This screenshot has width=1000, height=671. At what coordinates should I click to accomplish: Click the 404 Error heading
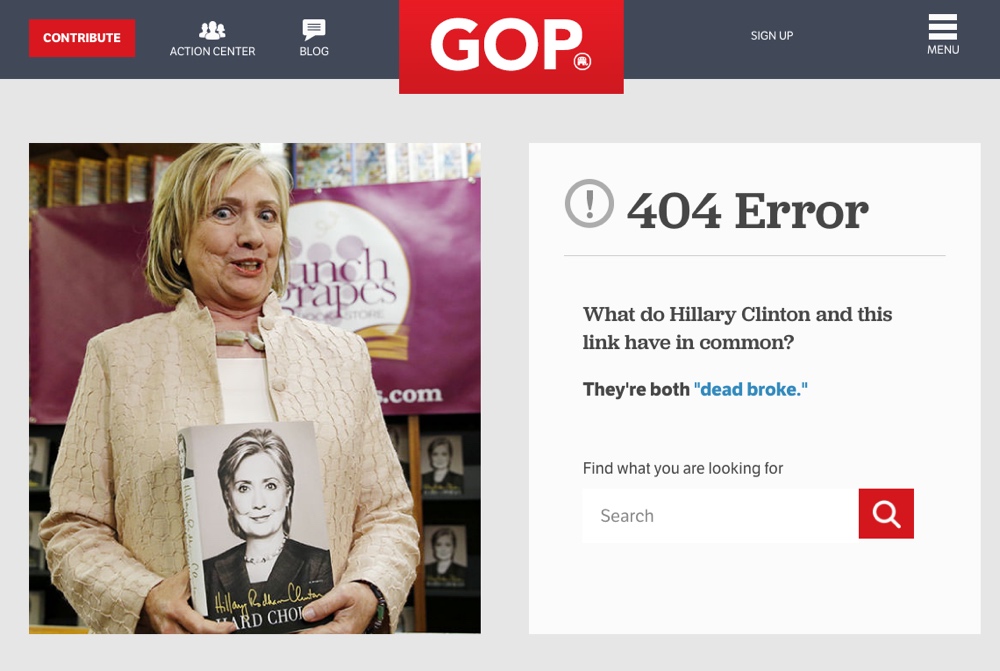click(747, 211)
